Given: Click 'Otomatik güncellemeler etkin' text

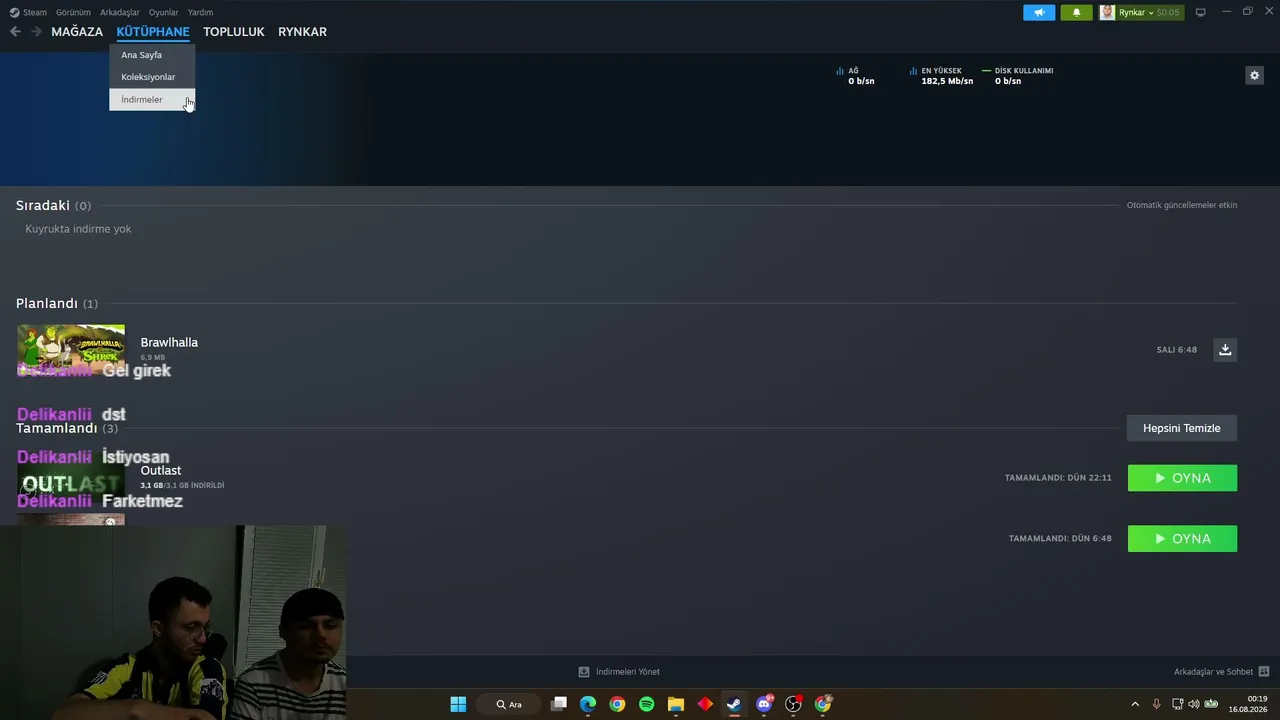Looking at the screenshot, I should coord(1181,205).
